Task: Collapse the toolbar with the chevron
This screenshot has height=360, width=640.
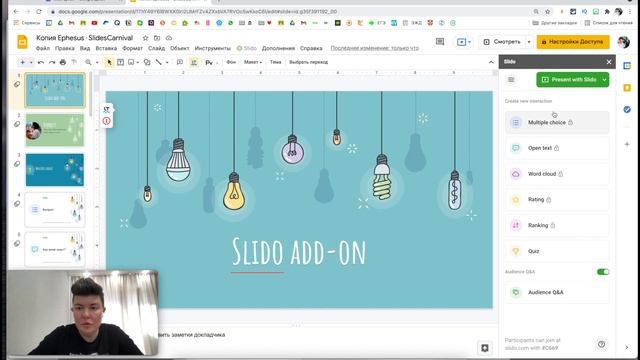Action: 491,62
